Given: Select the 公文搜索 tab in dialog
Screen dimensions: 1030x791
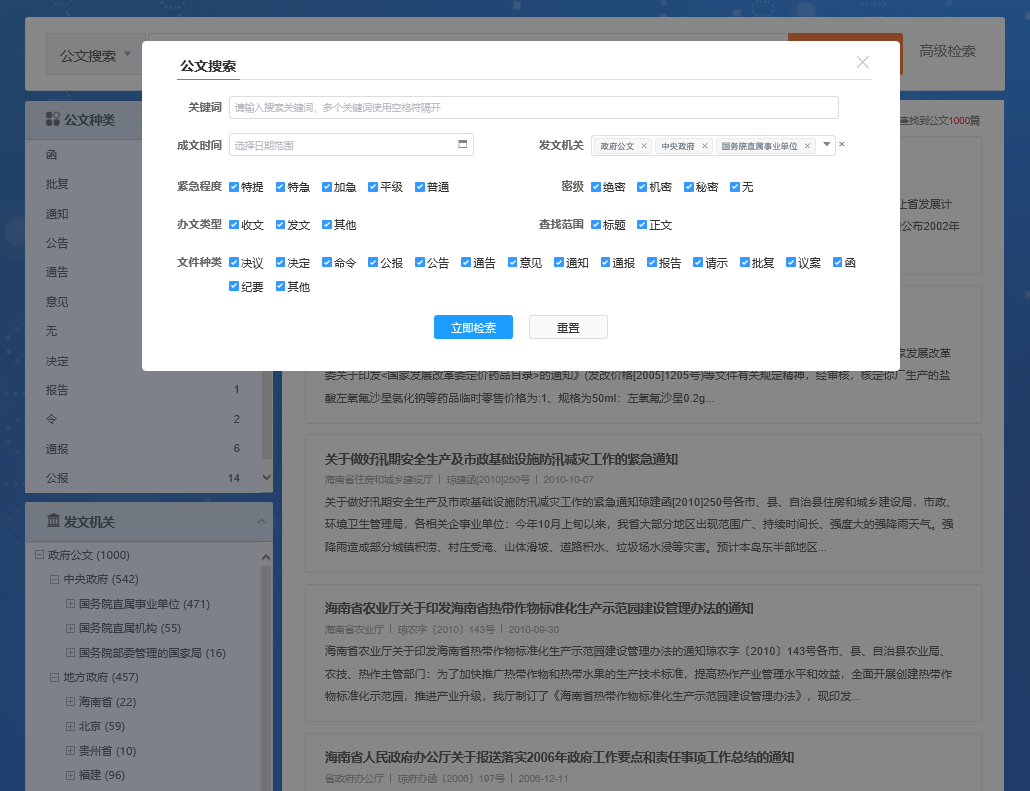Looking at the screenshot, I should click(x=208, y=66).
